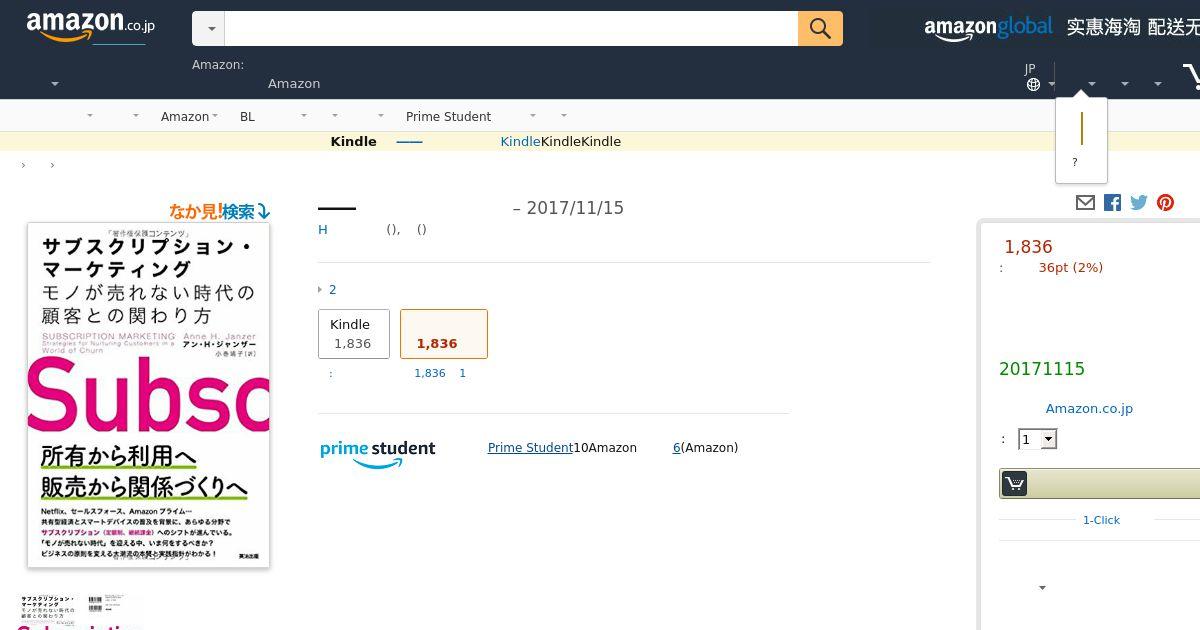Select the highlighted 1,836 print format option
This screenshot has width=1200, height=630.
[x=444, y=334]
